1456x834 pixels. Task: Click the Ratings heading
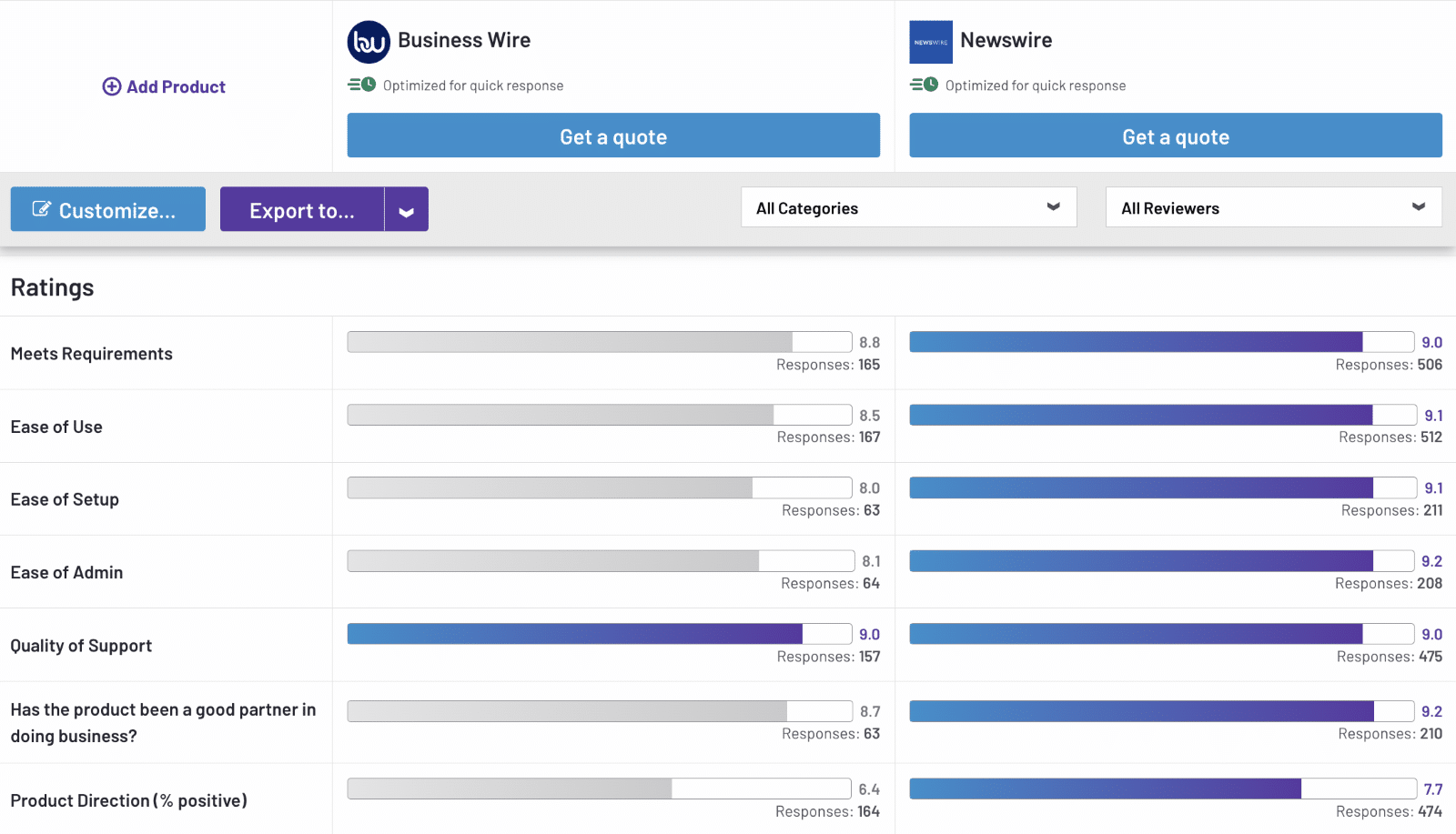[x=53, y=287]
